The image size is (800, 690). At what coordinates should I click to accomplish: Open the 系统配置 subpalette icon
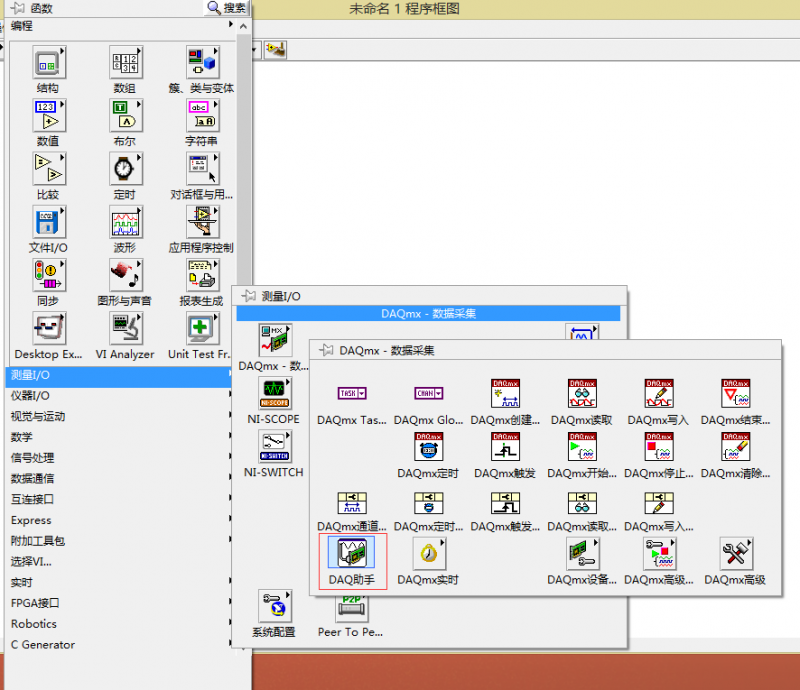click(x=274, y=606)
